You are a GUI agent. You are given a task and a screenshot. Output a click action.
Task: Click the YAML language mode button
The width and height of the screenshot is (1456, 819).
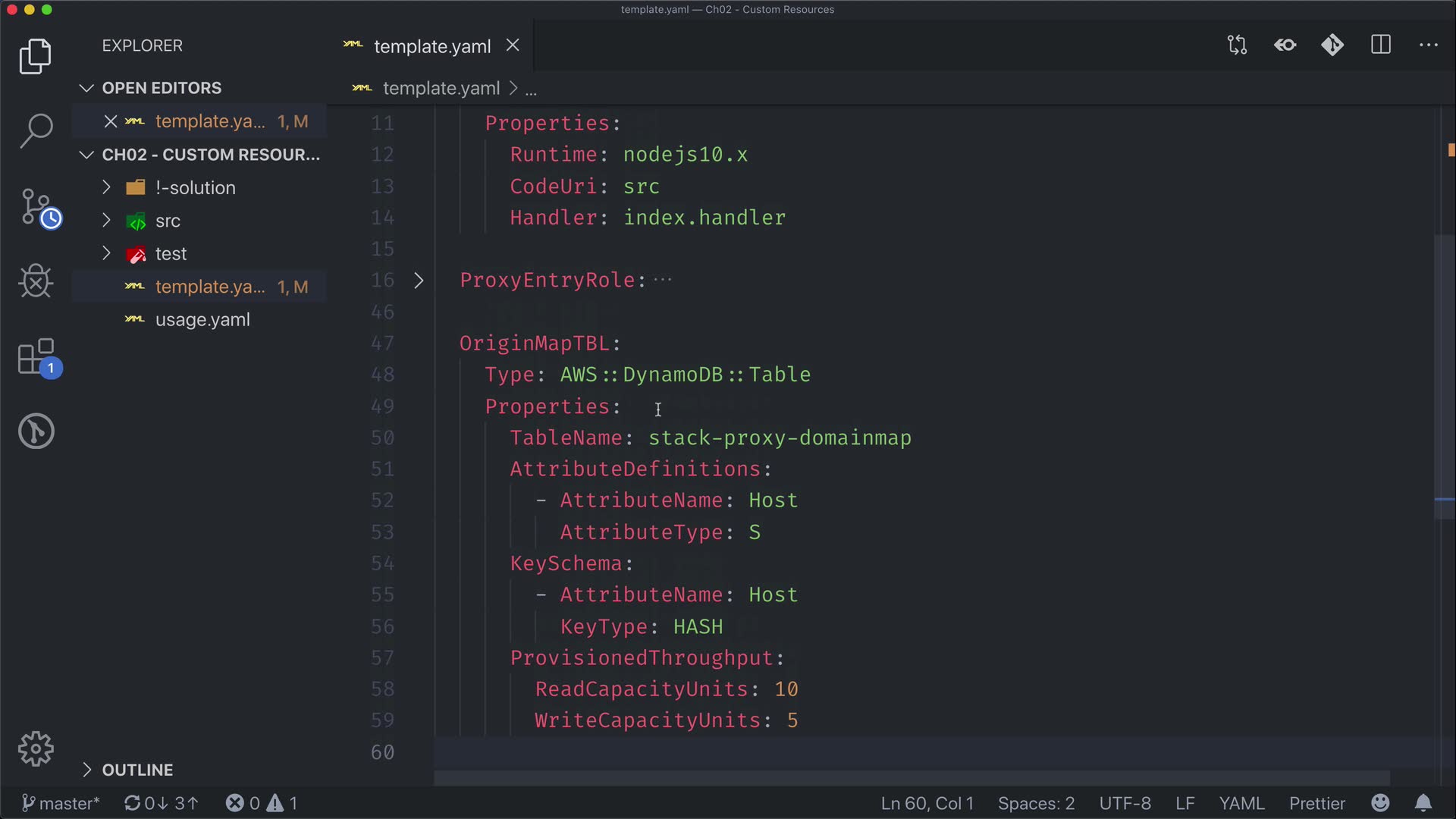[x=1241, y=803]
